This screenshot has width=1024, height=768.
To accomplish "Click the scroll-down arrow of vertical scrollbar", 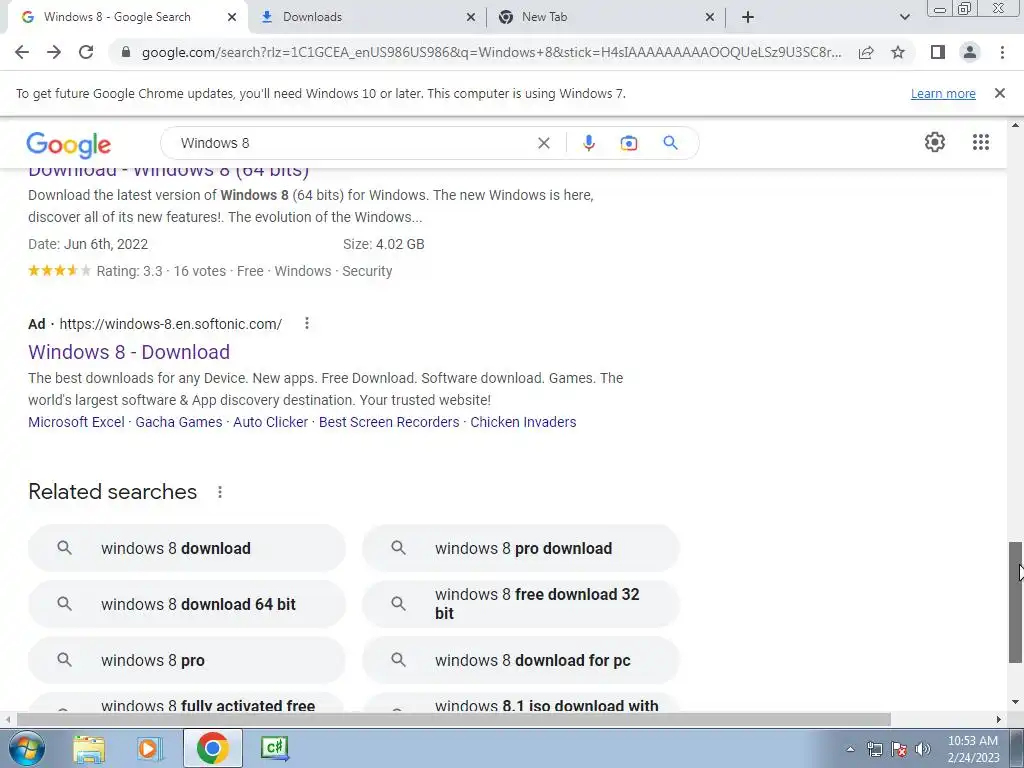I will (x=1015, y=702).
